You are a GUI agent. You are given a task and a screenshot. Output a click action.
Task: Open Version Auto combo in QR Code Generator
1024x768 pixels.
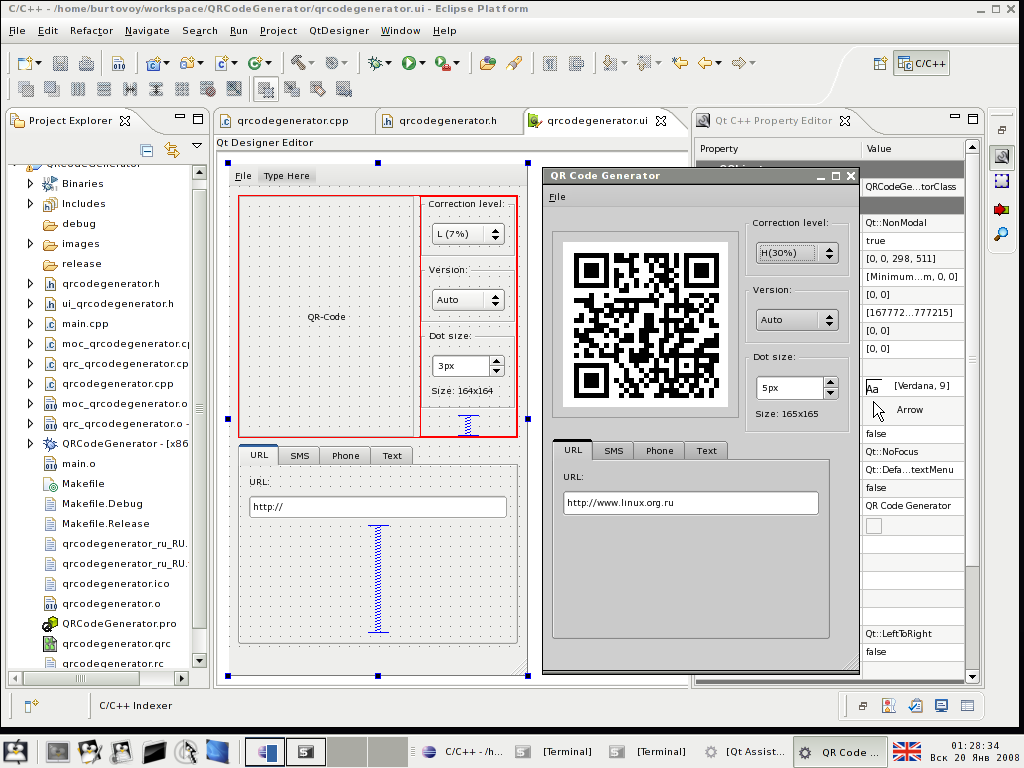(797, 320)
